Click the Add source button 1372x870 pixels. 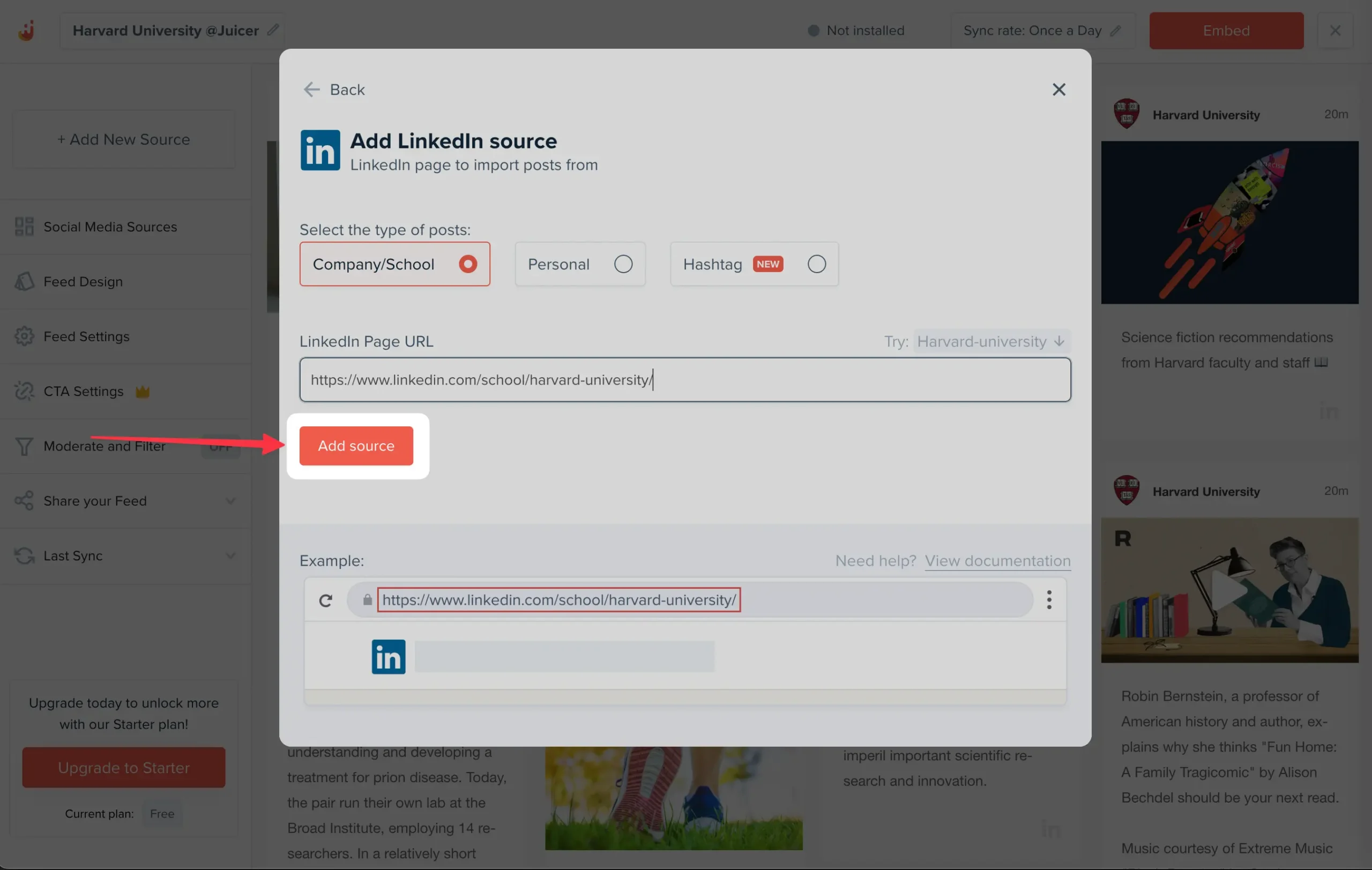point(356,446)
